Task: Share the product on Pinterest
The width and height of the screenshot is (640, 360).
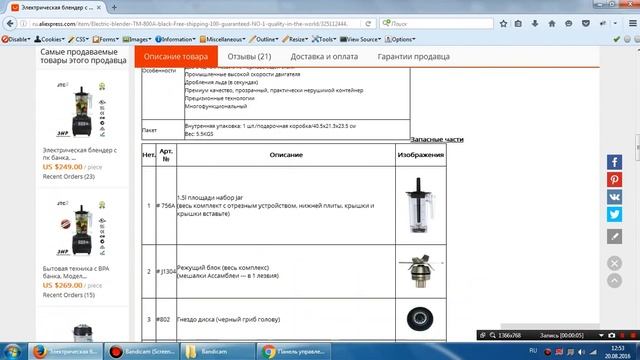Action: [x=614, y=180]
